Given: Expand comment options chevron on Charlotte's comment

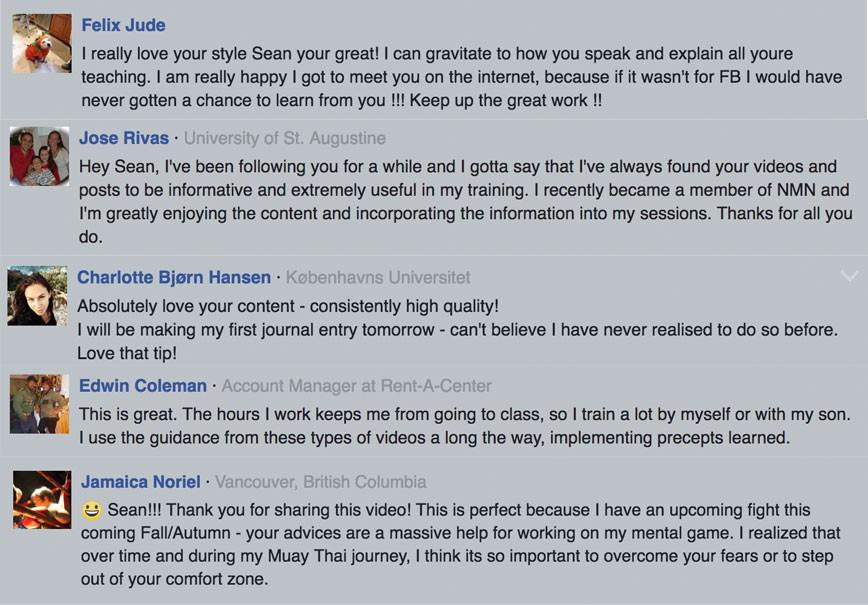Looking at the screenshot, I should click(849, 276).
